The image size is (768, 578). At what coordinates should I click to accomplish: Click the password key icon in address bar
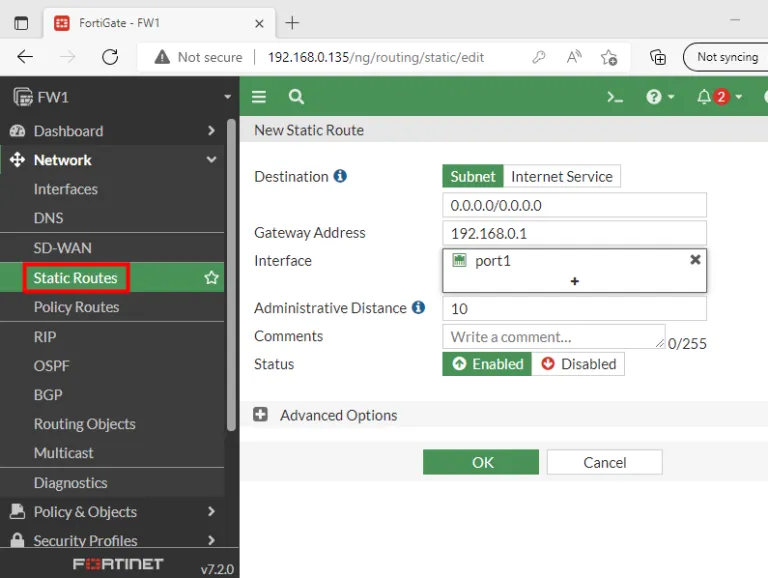pos(538,57)
